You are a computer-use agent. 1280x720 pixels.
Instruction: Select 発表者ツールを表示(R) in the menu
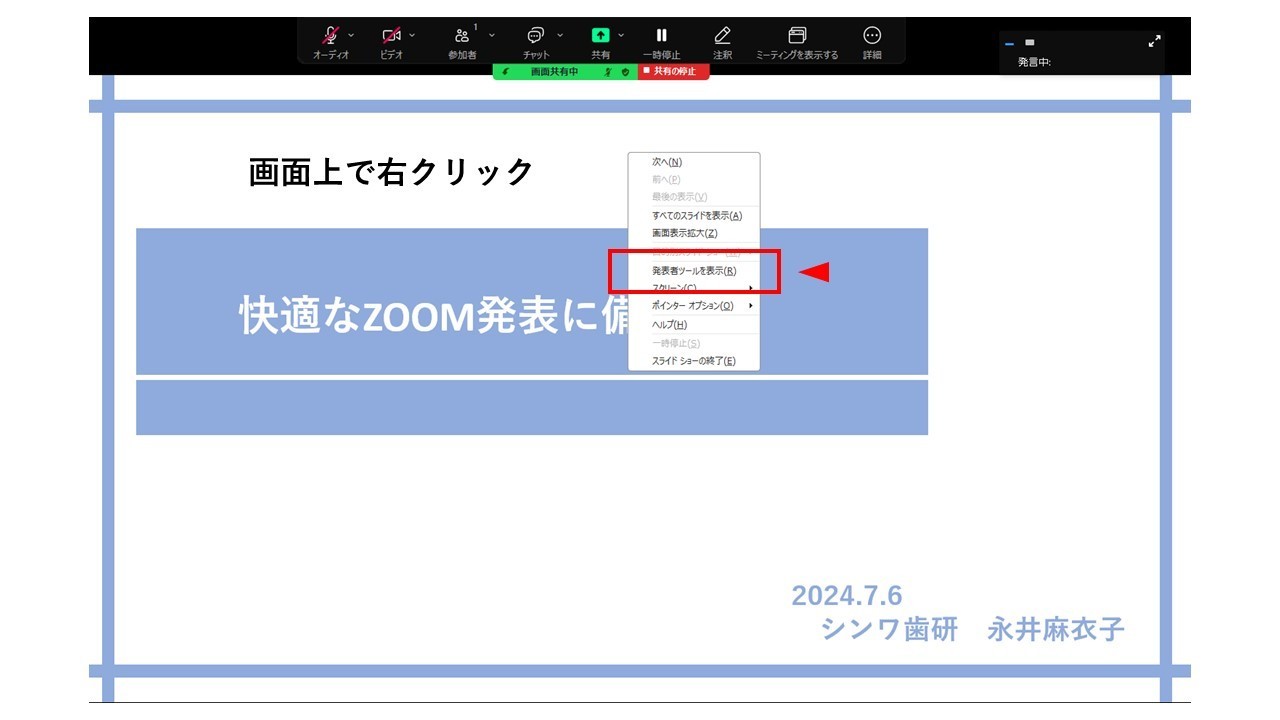694,271
